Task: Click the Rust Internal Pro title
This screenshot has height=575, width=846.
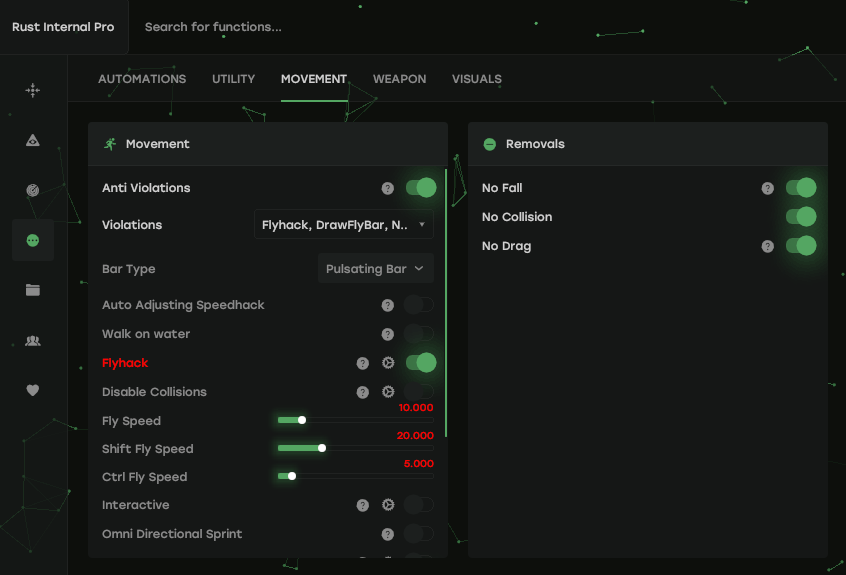Action: pos(63,27)
